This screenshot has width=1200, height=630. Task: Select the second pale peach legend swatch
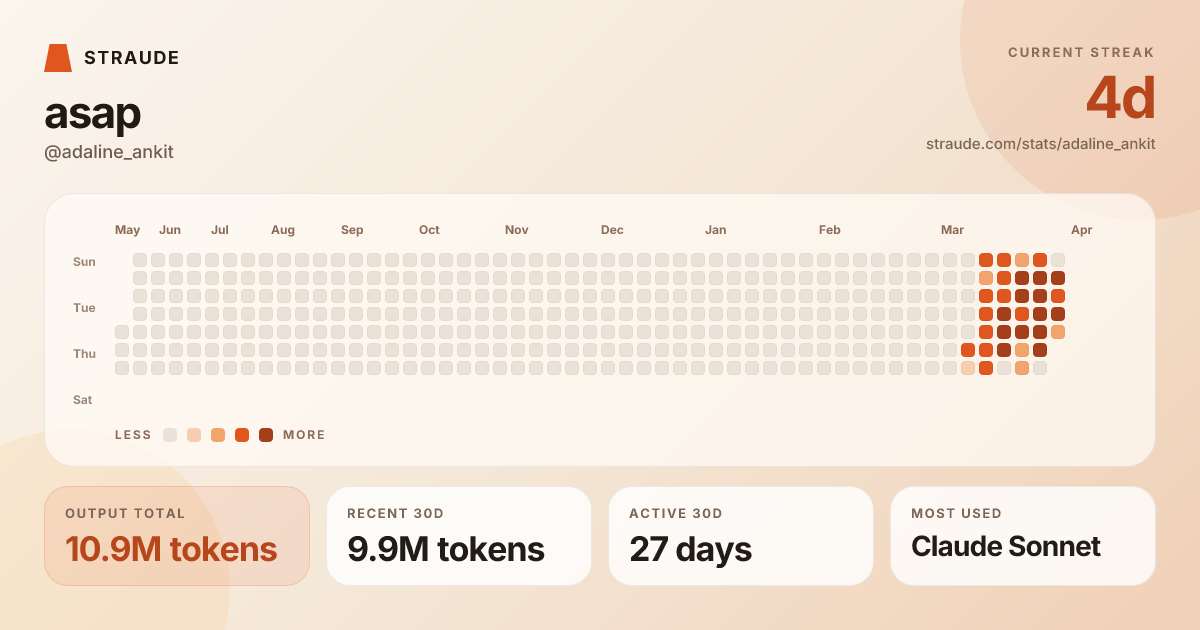194,435
